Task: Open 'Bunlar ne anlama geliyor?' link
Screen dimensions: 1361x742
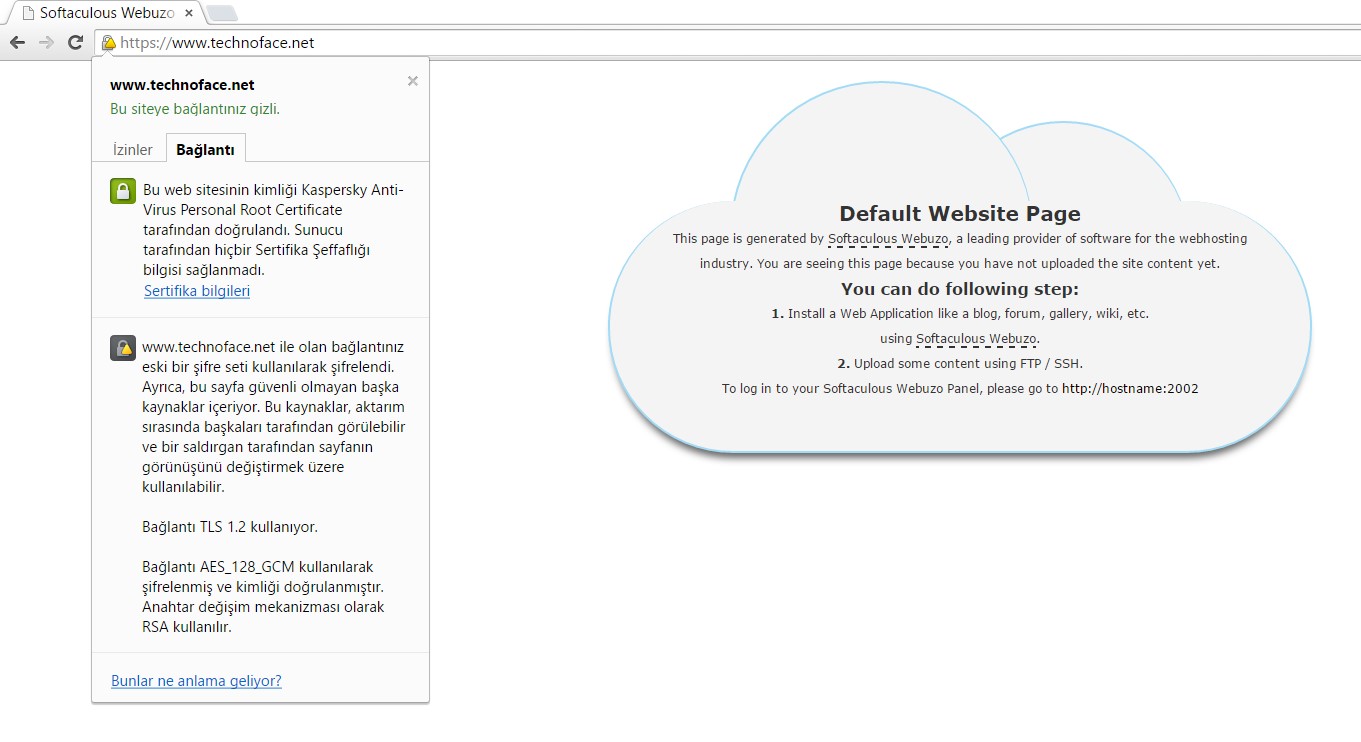Action: point(196,681)
